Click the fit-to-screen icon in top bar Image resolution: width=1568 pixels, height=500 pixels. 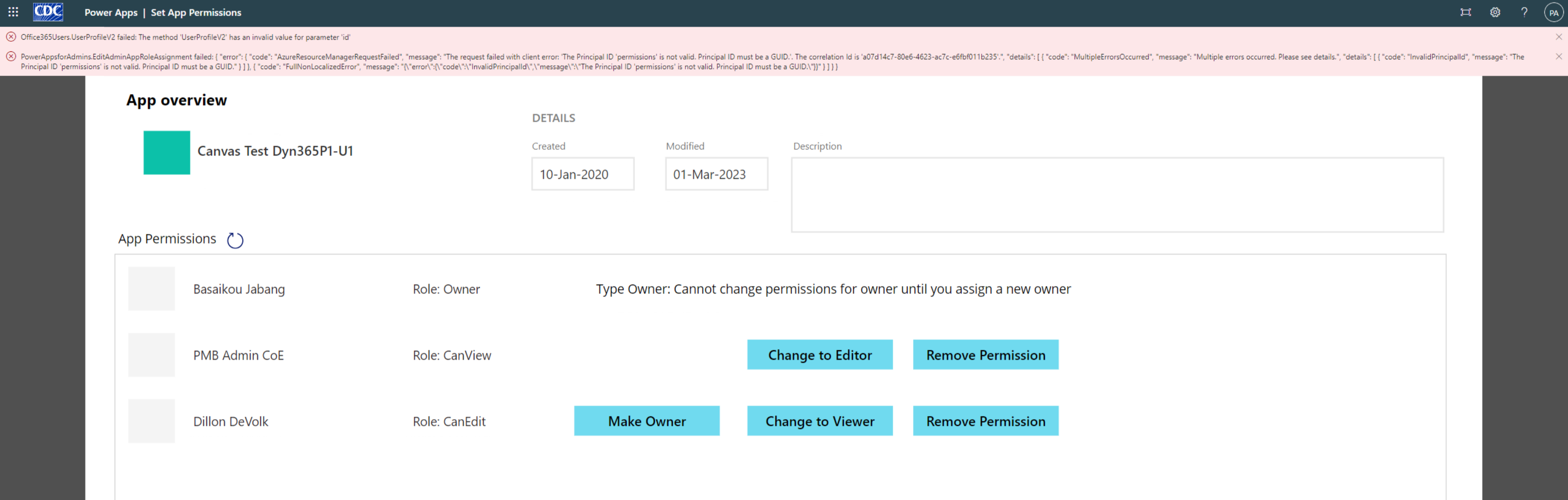click(x=1466, y=12)
